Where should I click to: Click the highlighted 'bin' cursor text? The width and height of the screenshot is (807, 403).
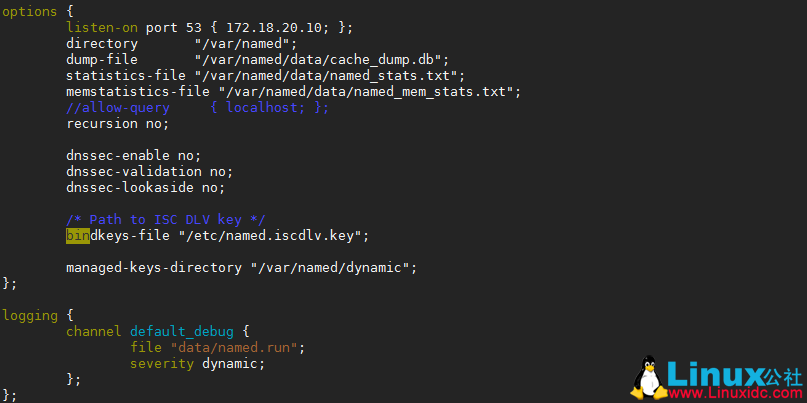pyautogui.click(x=78, y=236)
